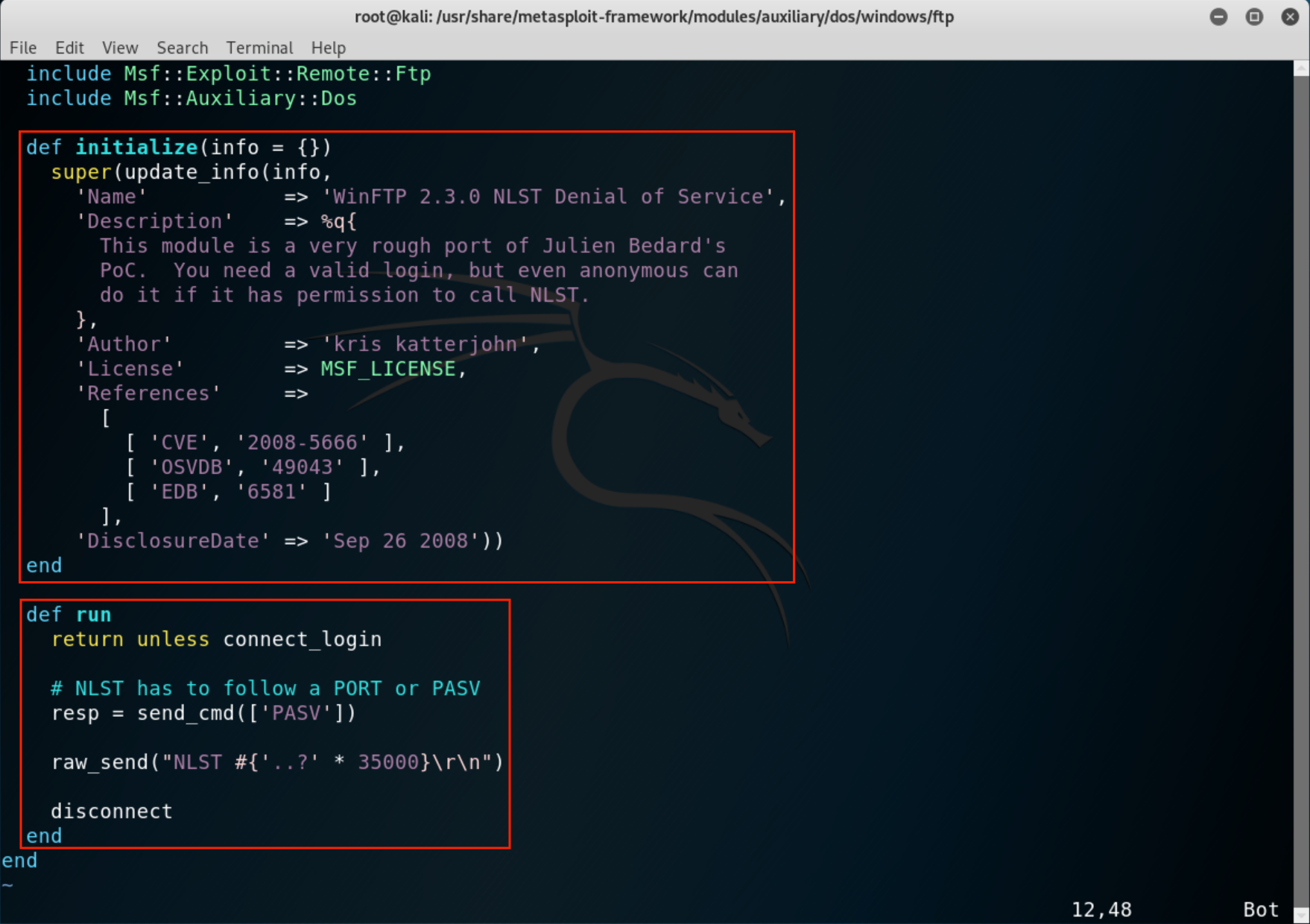Click the 'Sep 26 2008' date string

click(401, 541)
